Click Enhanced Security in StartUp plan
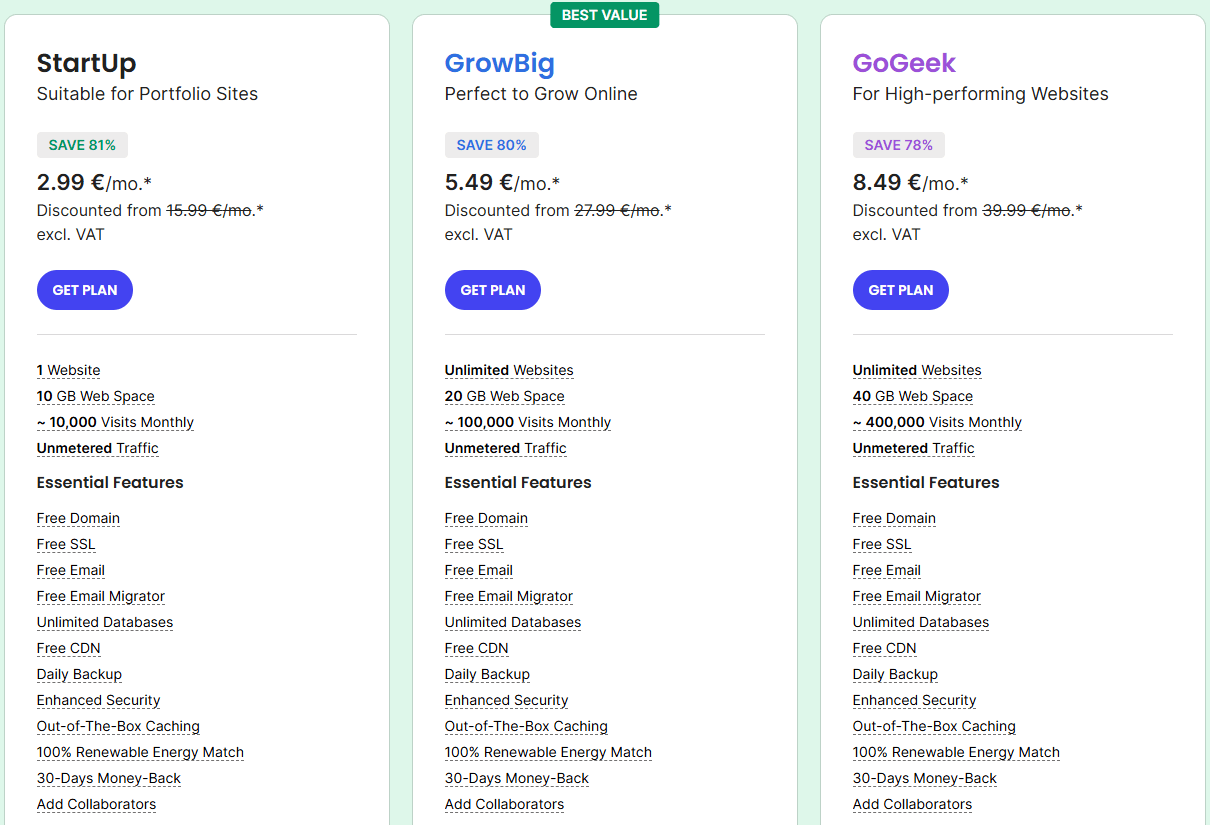This screenshot has width=1210, height=825. pyautogui.click(x=98, y=700)
